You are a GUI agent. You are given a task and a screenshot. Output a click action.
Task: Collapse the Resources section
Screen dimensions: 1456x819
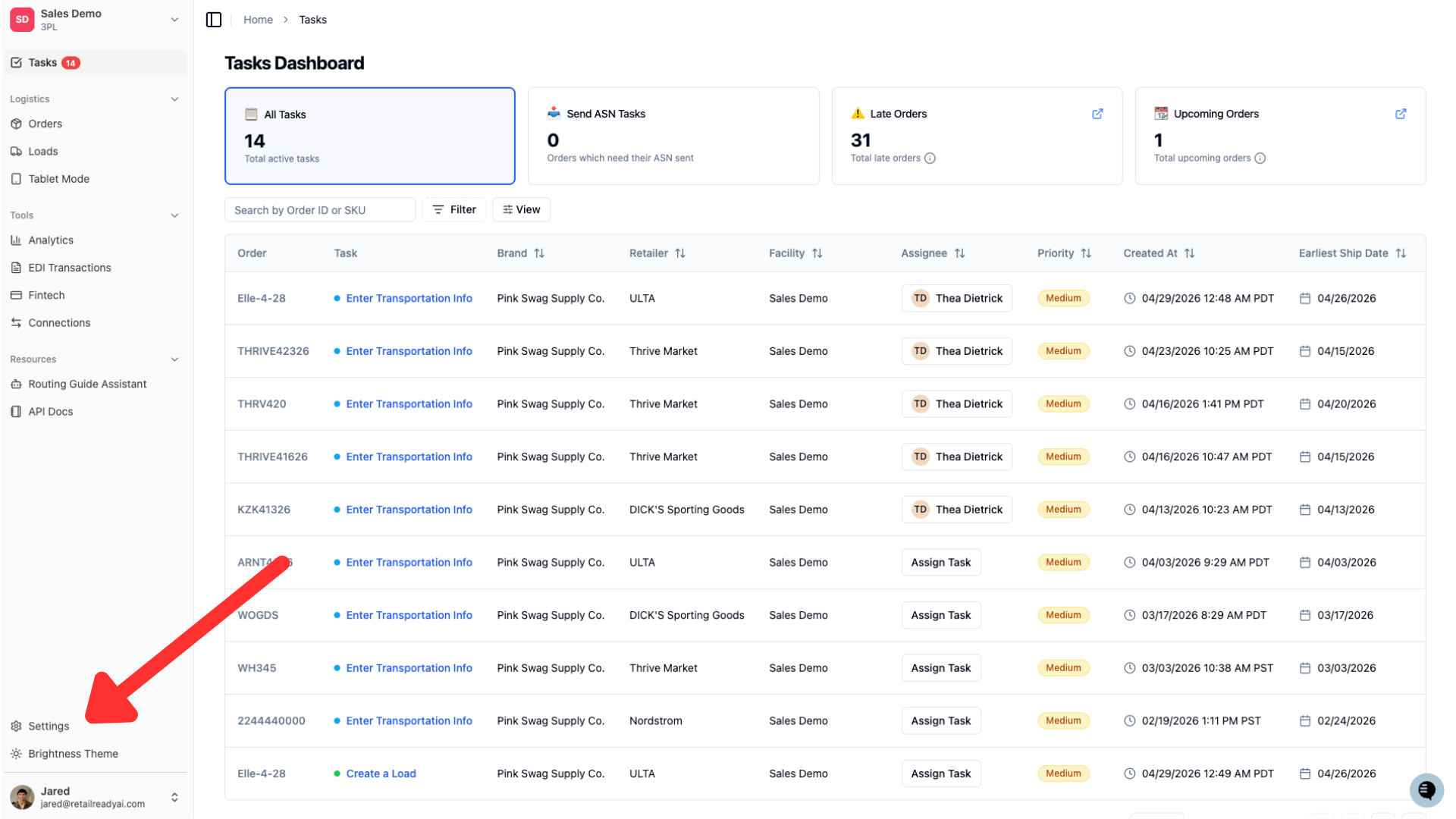174,359
